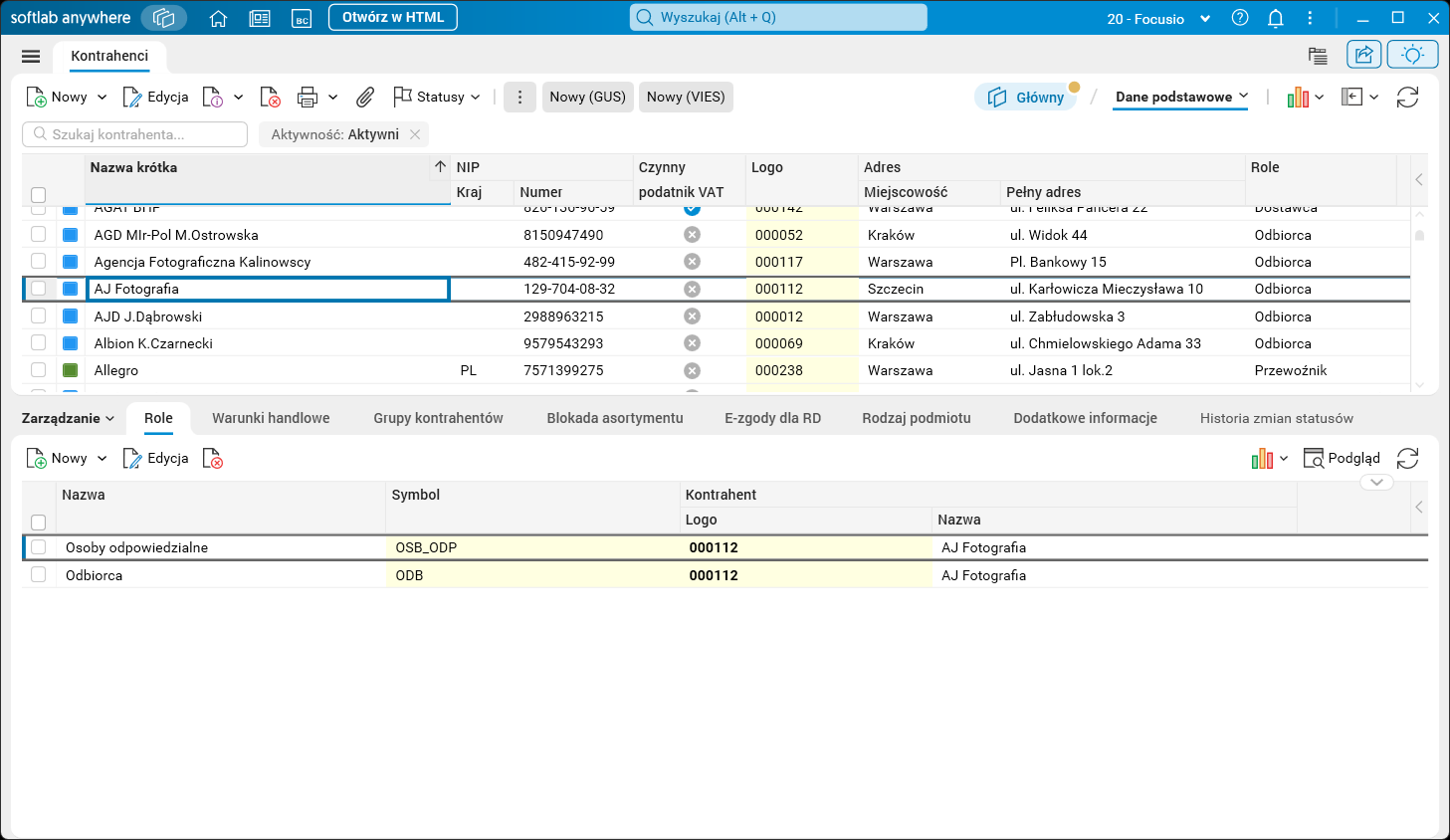Switch to the Warunki handlowe tab
The height and width of the screenshot is (840, 1450).
[x=271, y=418]
